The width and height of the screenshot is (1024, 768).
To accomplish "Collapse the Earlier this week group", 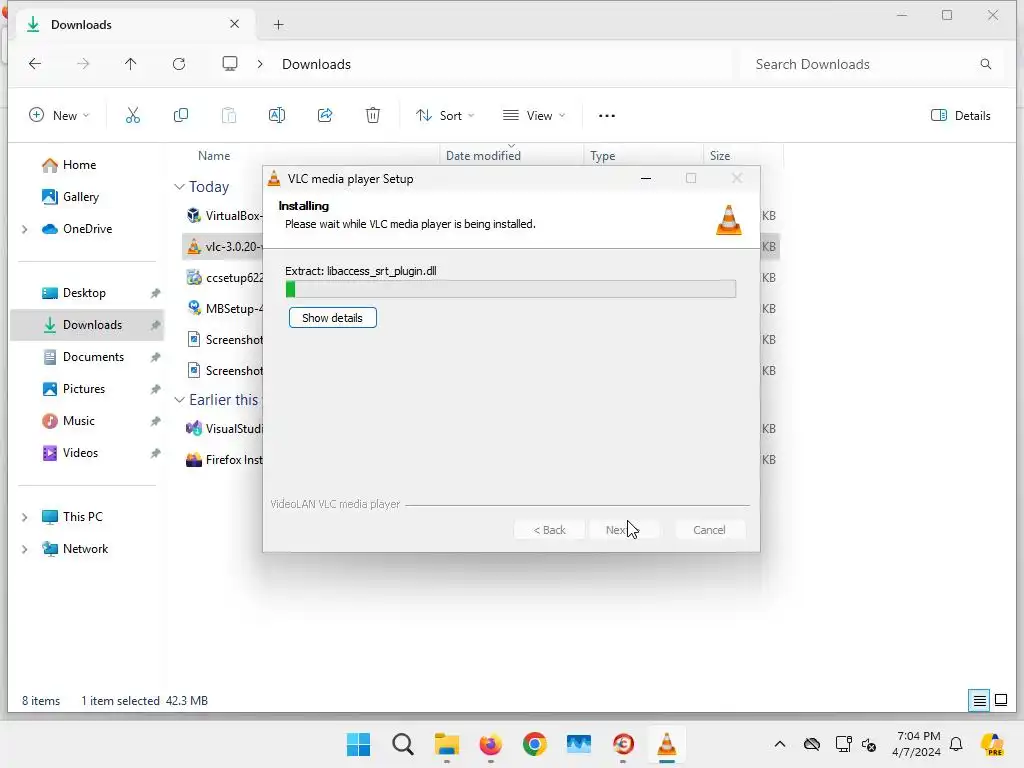I will (180, 400).
